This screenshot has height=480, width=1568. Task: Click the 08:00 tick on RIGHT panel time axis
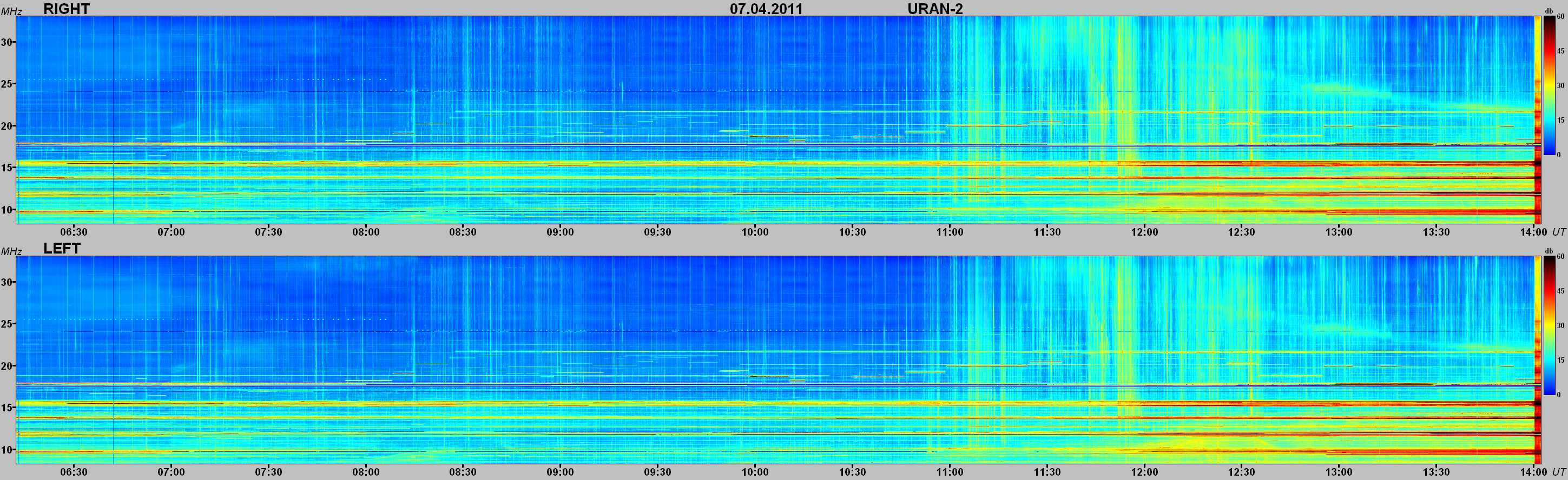click(x=366, y=232)
